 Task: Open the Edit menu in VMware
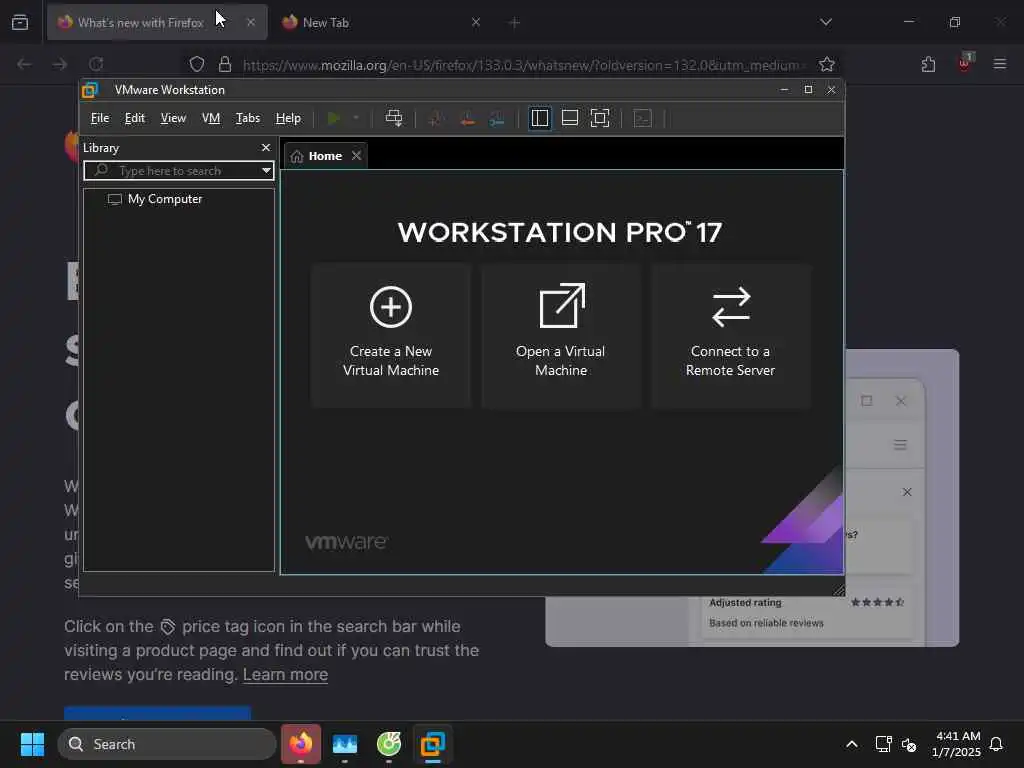point(135,118)
